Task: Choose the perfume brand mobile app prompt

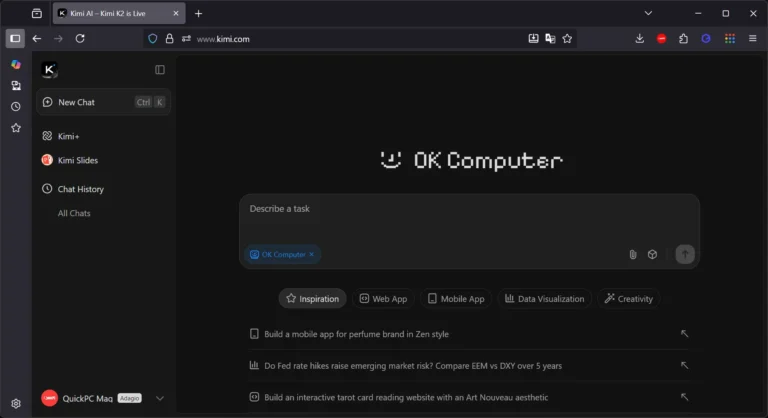Action: tap(469, 334)
